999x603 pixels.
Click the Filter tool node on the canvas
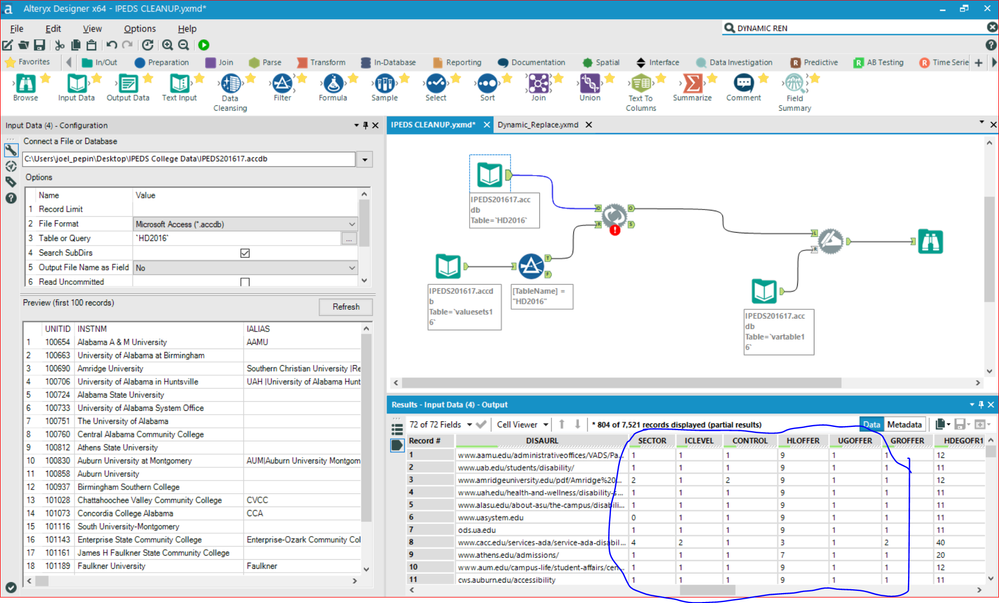[531, 266]
